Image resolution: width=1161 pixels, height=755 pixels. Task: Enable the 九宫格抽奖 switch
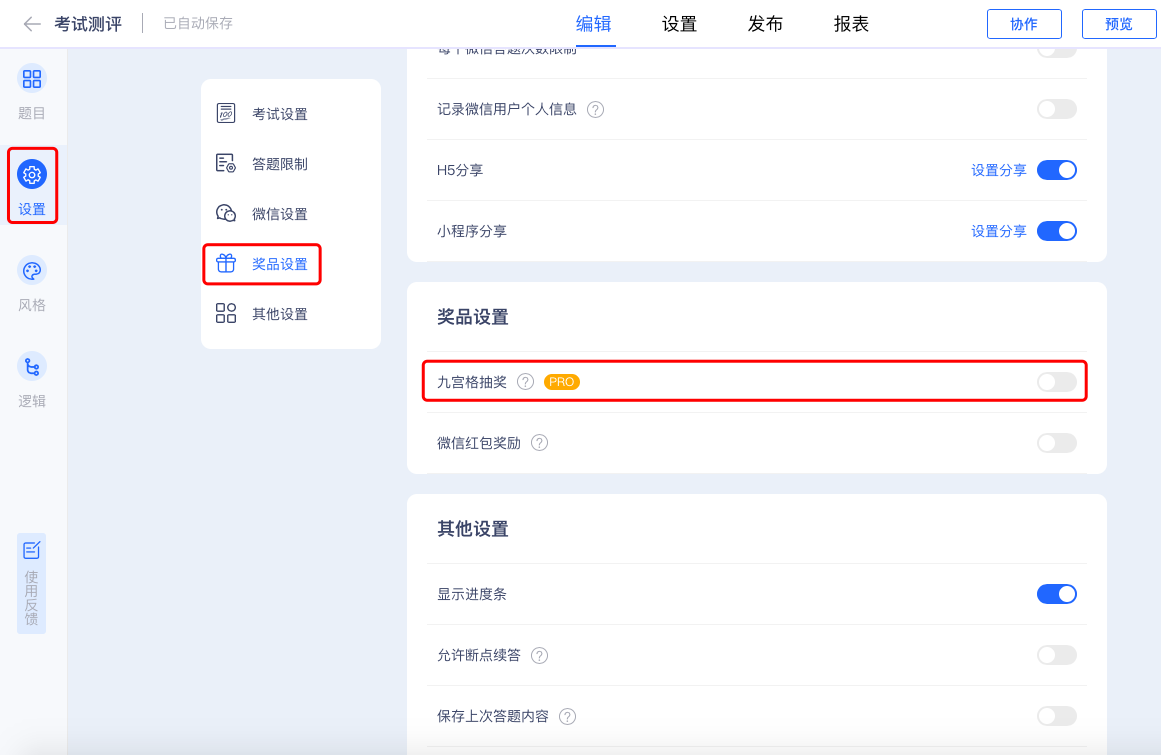pyautogui.click(x=1057, y=382)
